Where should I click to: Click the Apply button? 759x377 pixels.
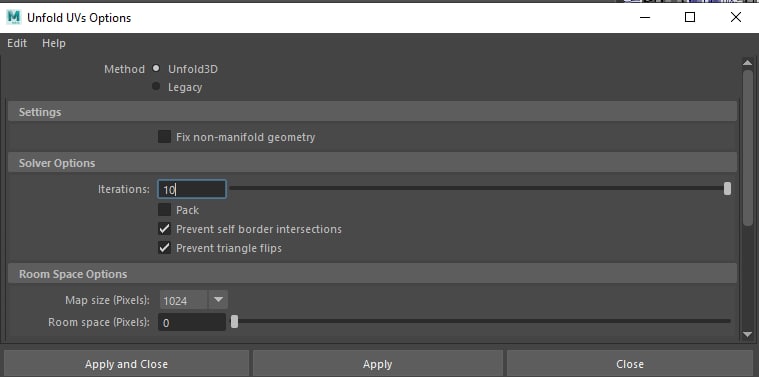[x=378, y=364]
